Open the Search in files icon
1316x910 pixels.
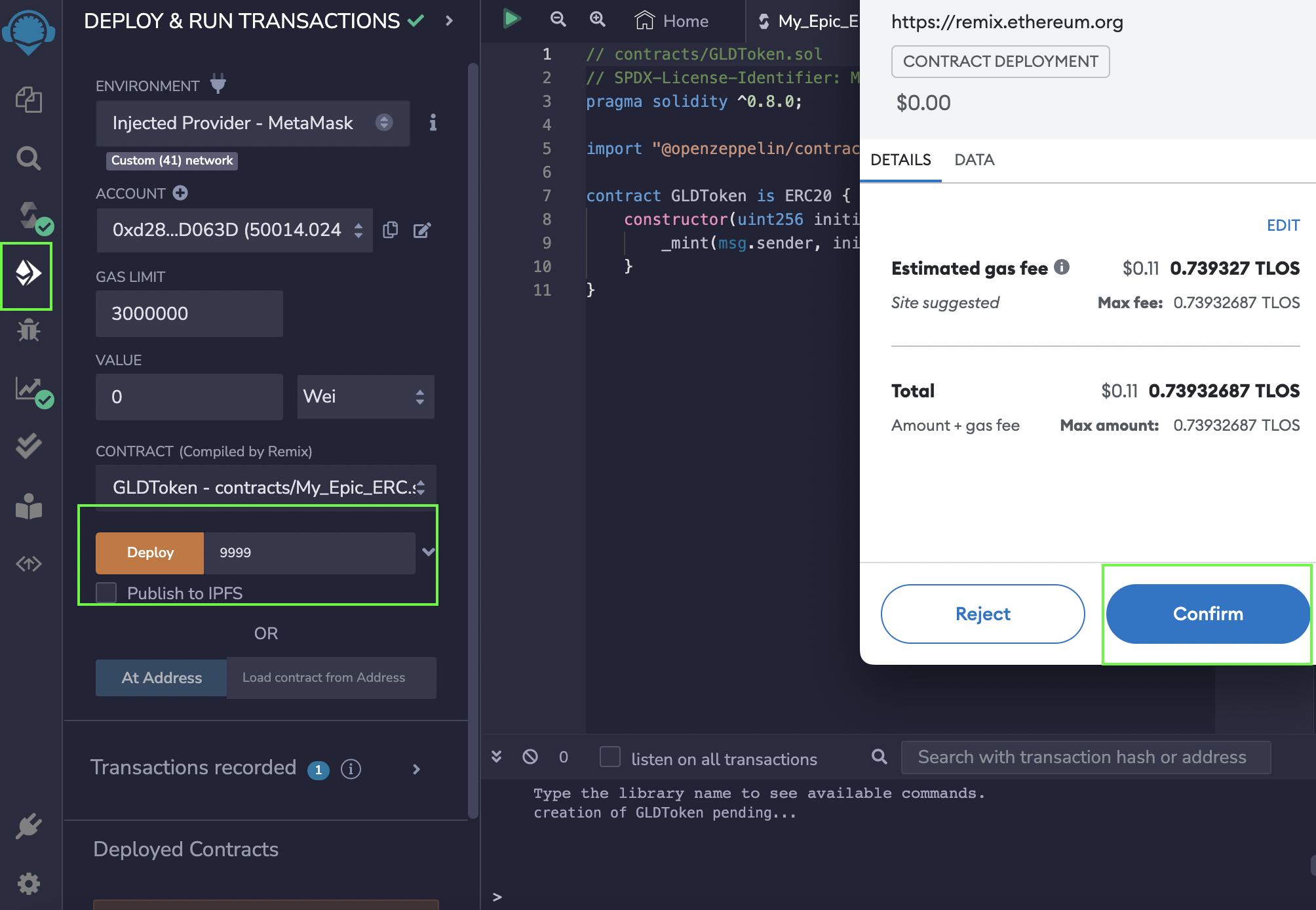28,158
